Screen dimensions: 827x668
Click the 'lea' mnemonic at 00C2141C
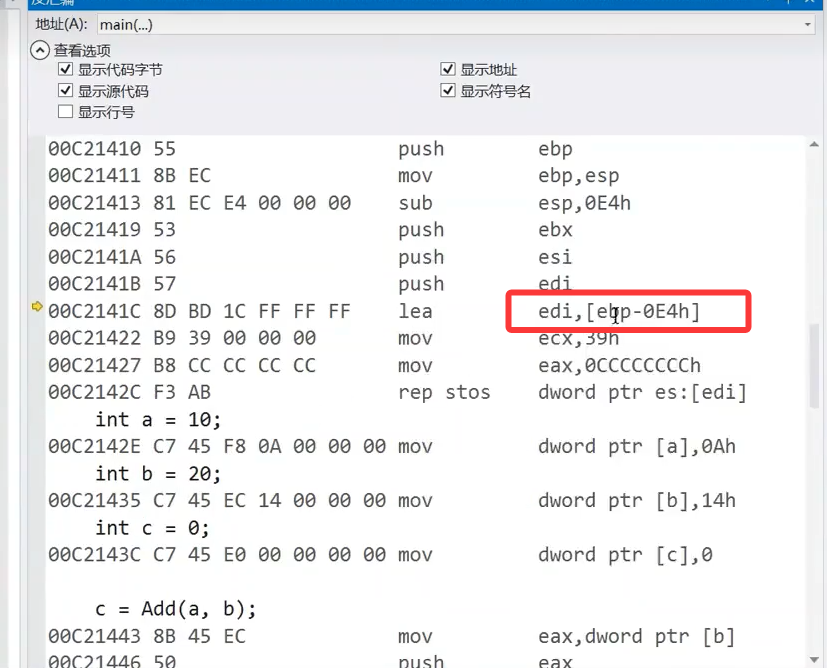click(416, 312)
